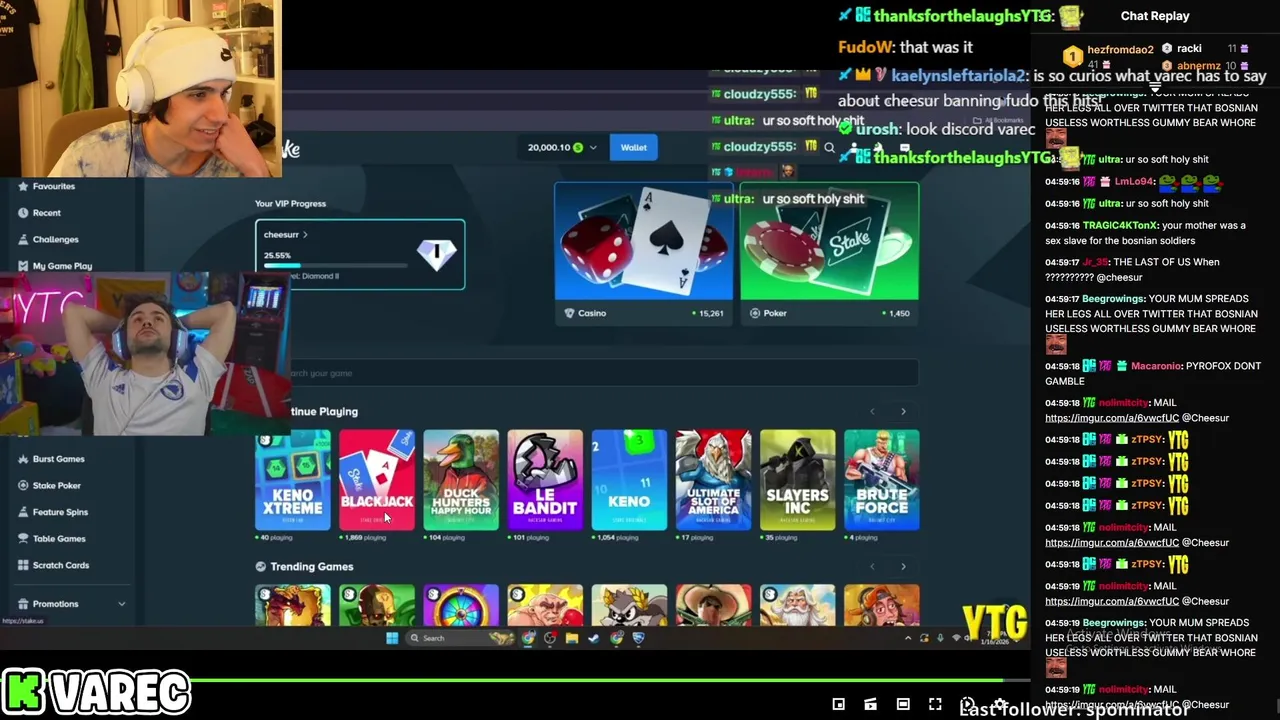This screenshot has height=720, width=1280.
Task: Click Trending Games previous arrow
Action: (x=872, y=566)
